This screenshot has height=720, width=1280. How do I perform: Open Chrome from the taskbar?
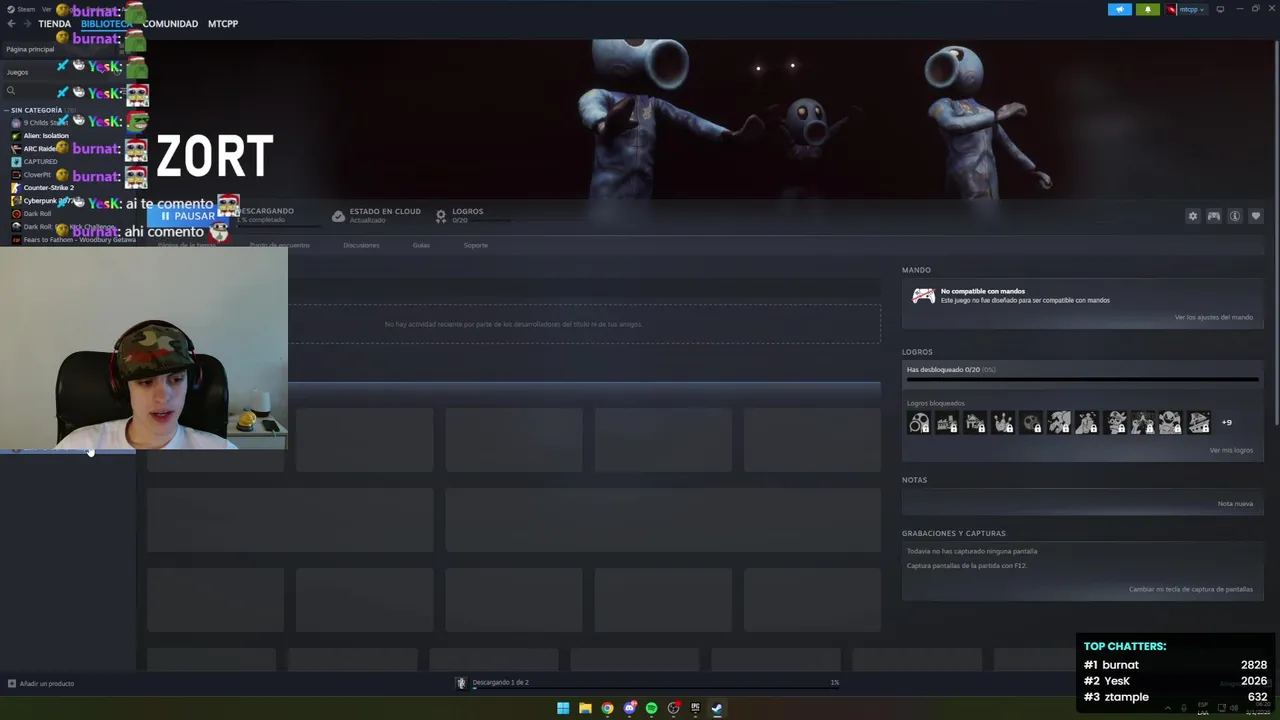point(607,709)
